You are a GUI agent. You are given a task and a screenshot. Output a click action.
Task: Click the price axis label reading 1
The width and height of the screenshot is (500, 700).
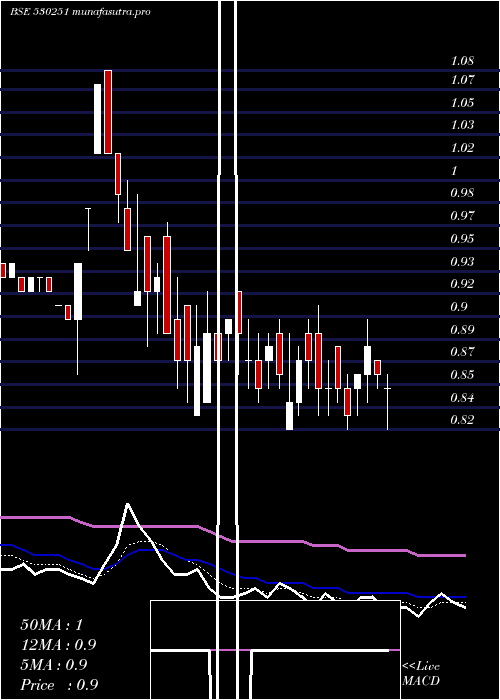click(454, 171)
